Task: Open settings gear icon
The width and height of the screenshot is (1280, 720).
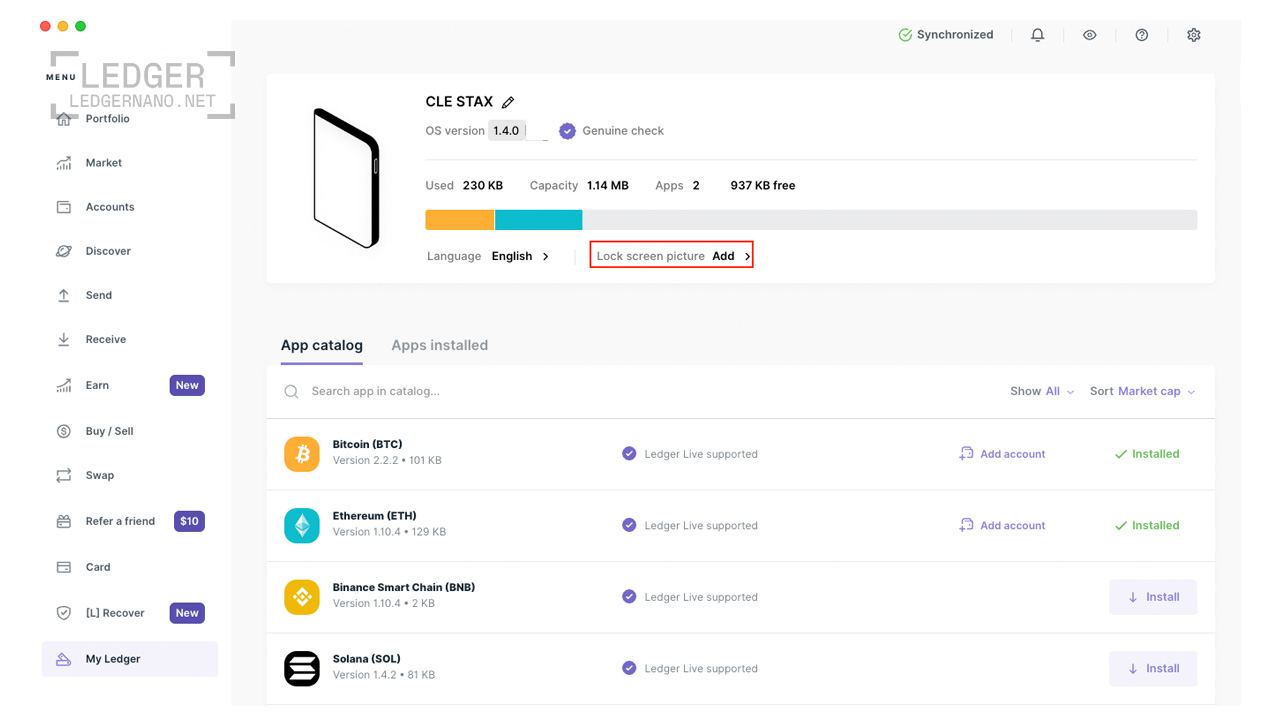Action: click(x=1194, y=35)
